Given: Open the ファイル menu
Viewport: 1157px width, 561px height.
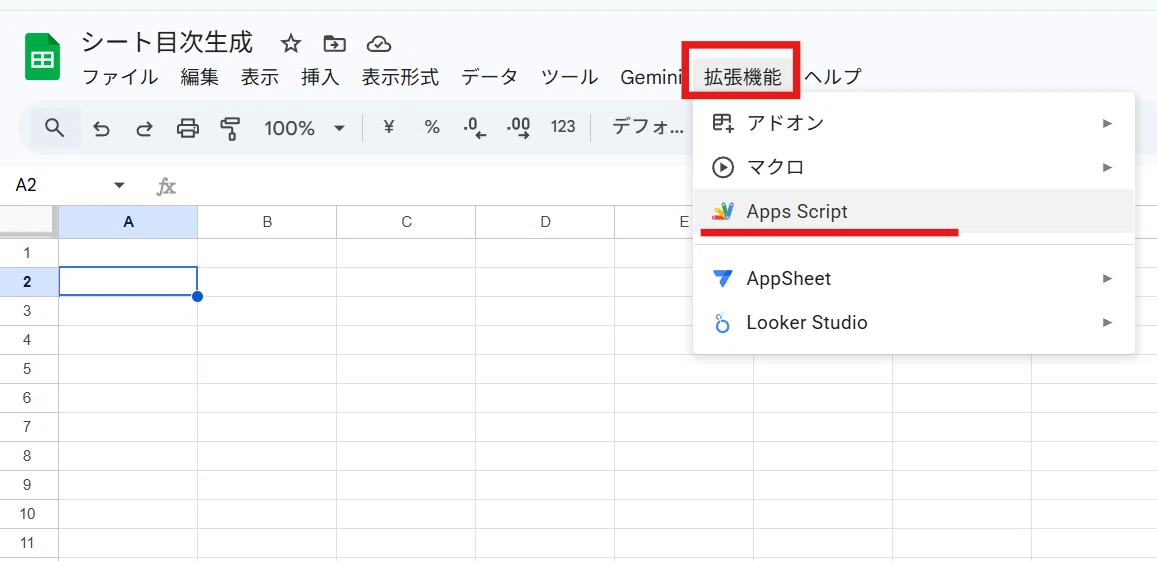Looking at the screenshot, I should [x=120, y=77].
